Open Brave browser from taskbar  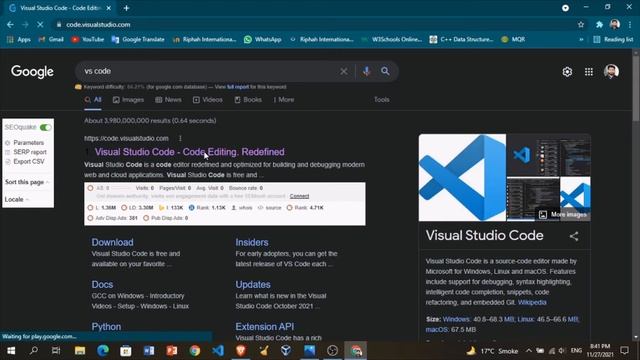coord(240,351)
